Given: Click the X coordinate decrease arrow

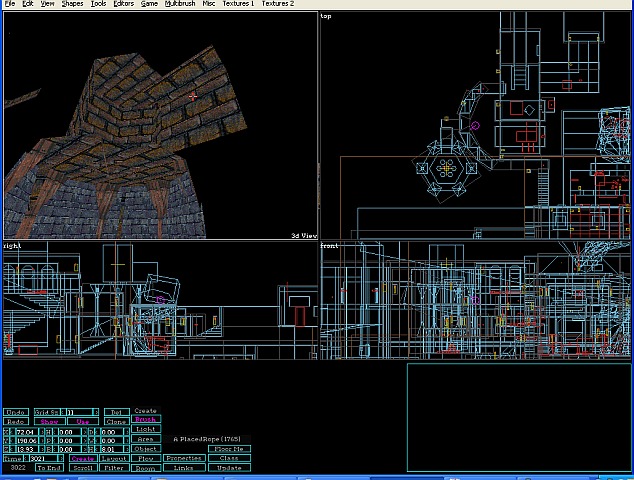Looking at the screenshot, I should point(13,431).
